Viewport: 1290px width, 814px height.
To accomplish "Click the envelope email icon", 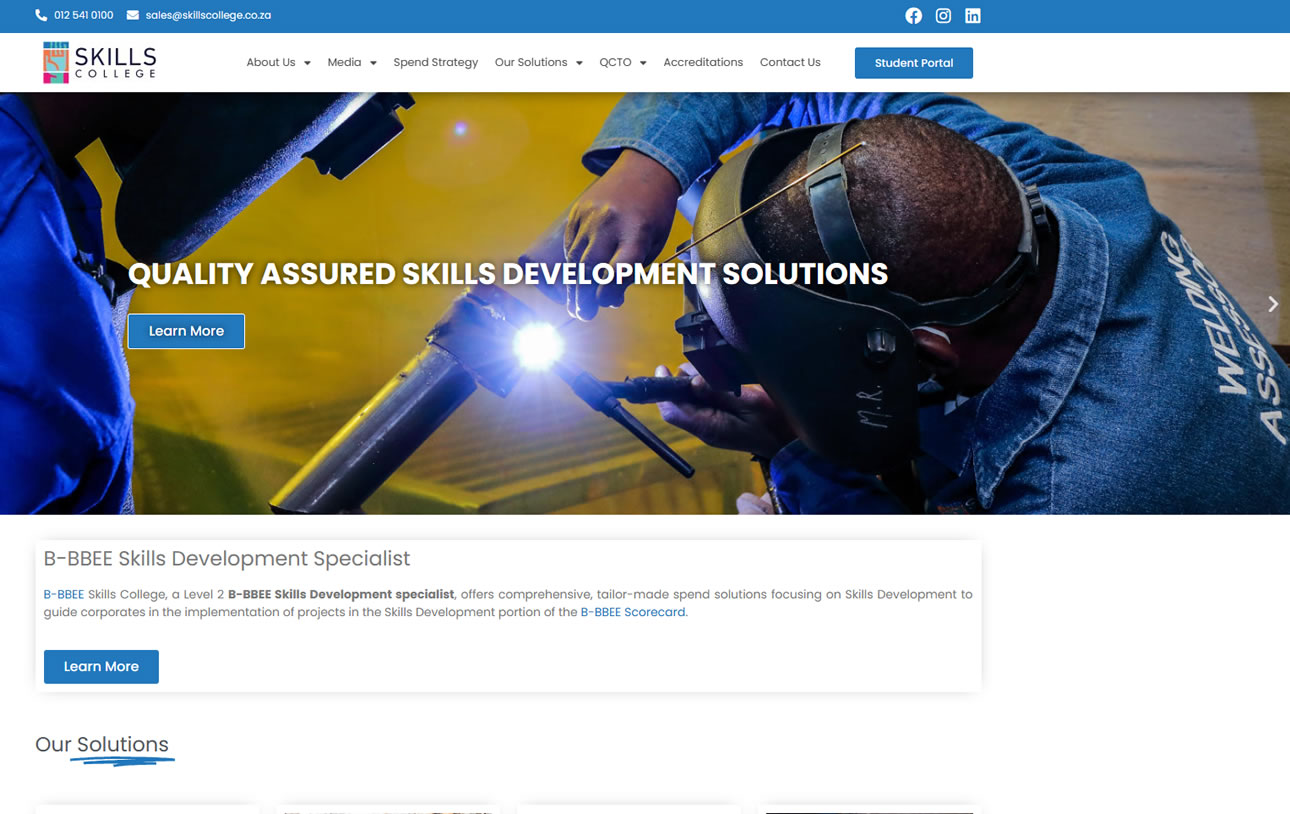I will (x=133, y=16).
